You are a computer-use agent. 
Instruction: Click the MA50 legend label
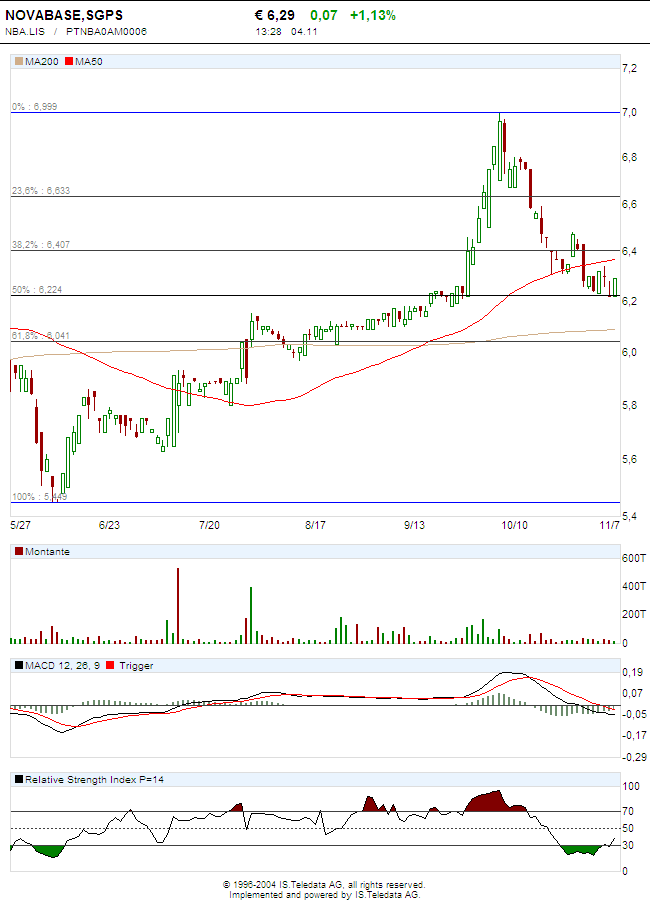tap(88, 61)
